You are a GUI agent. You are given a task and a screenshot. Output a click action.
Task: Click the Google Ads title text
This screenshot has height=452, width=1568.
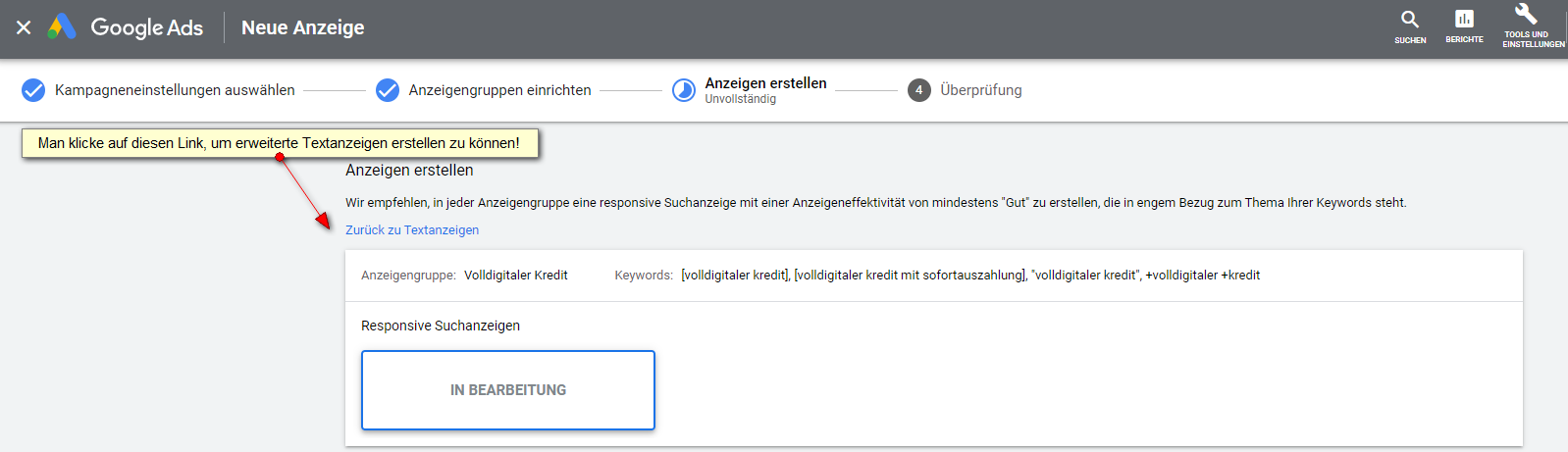(147, 27)
